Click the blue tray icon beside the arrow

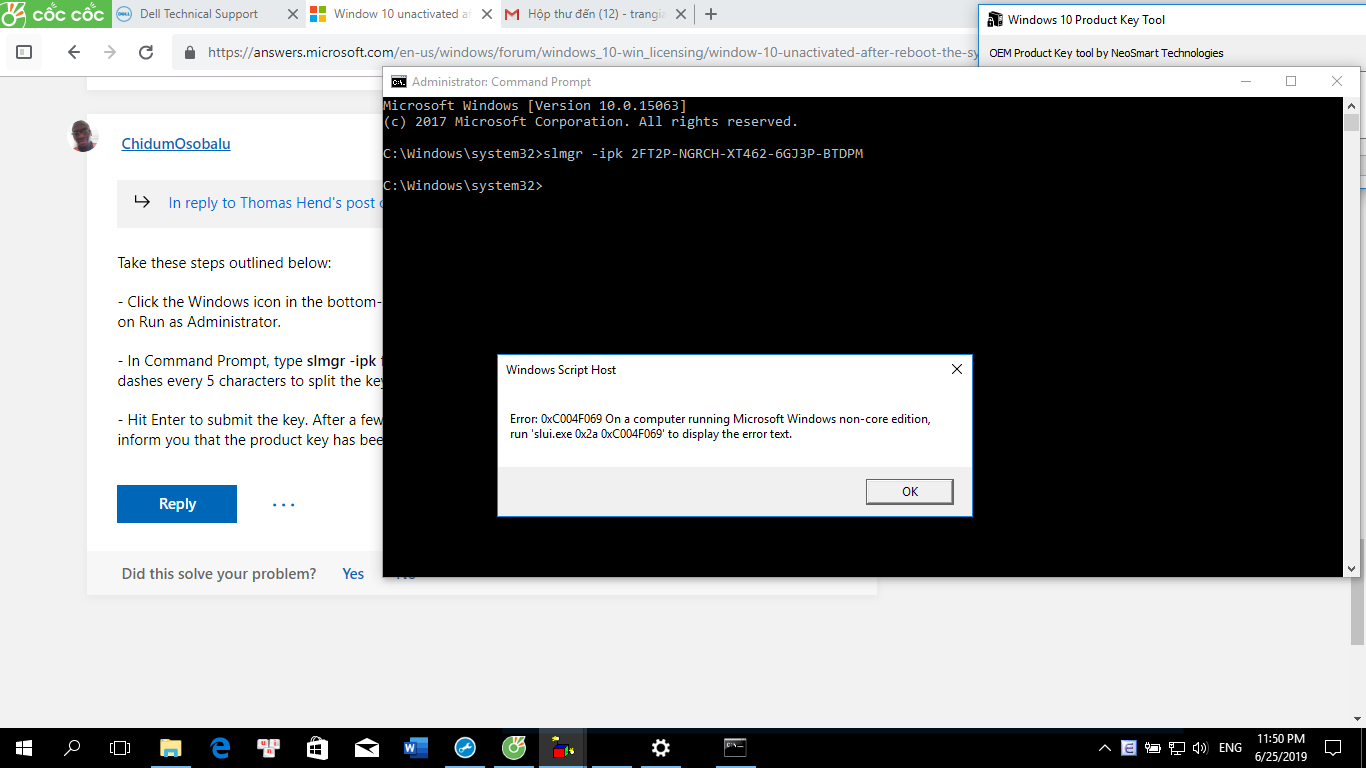point(1129,748)
